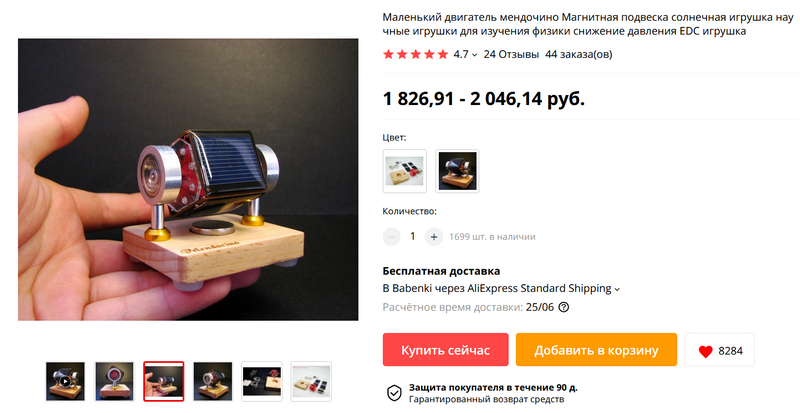This screenshot has width=800, height=413.
Task: Select the fourth gallery thumbnail of motor
Action: [x=213, y=381]
